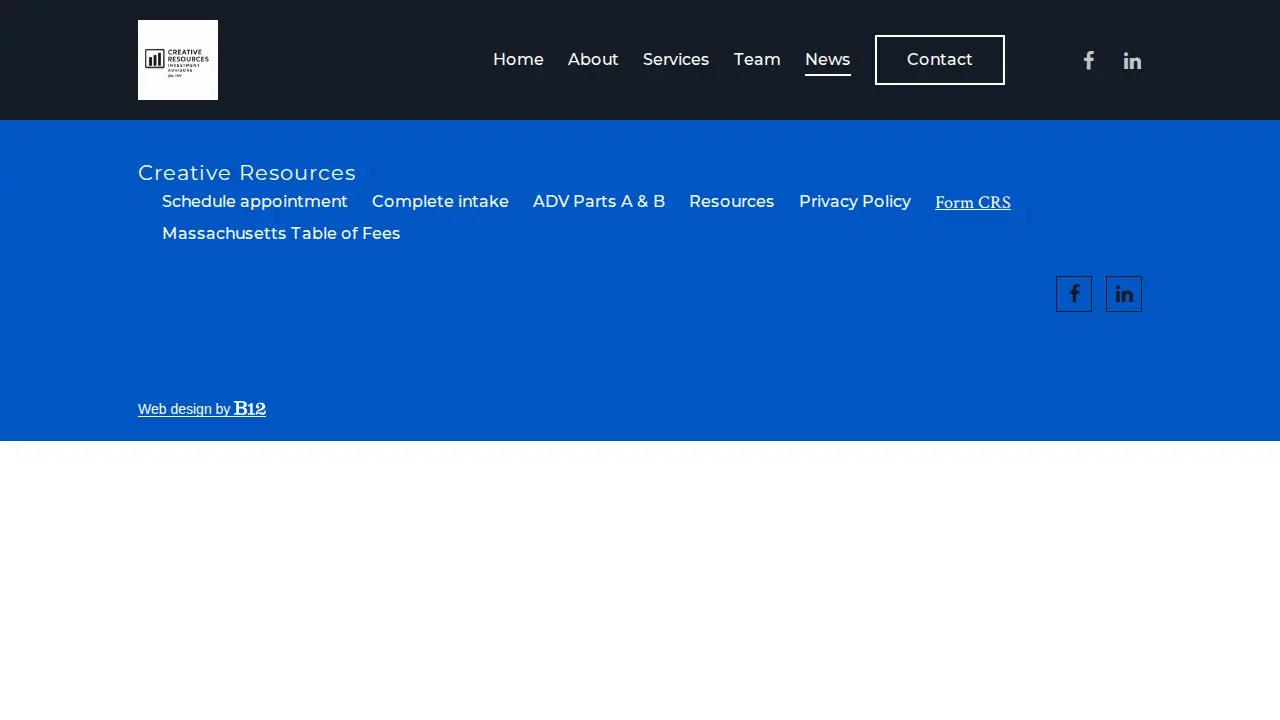Open the Complete intake link

click(x=440, y=202)
